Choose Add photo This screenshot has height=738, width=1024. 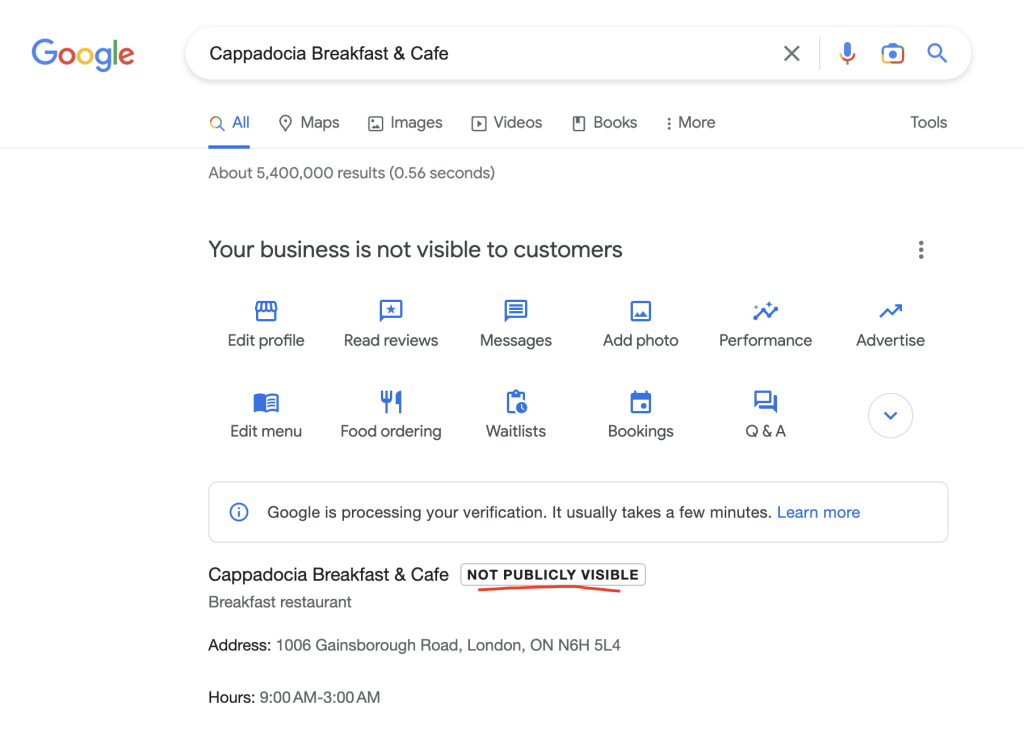[x=640, y=325]
